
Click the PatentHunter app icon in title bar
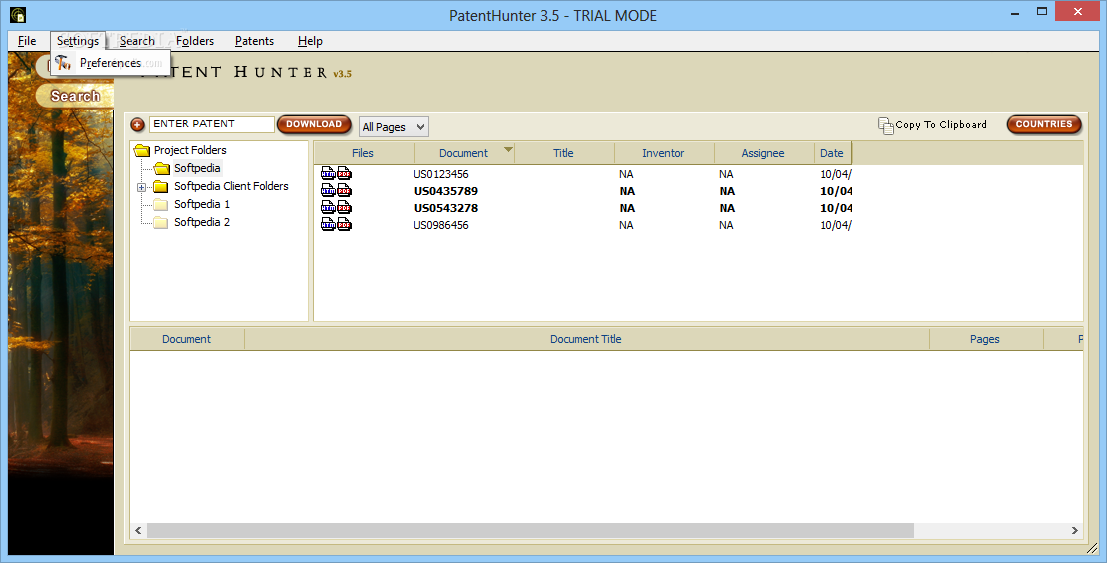coord(18,14)
